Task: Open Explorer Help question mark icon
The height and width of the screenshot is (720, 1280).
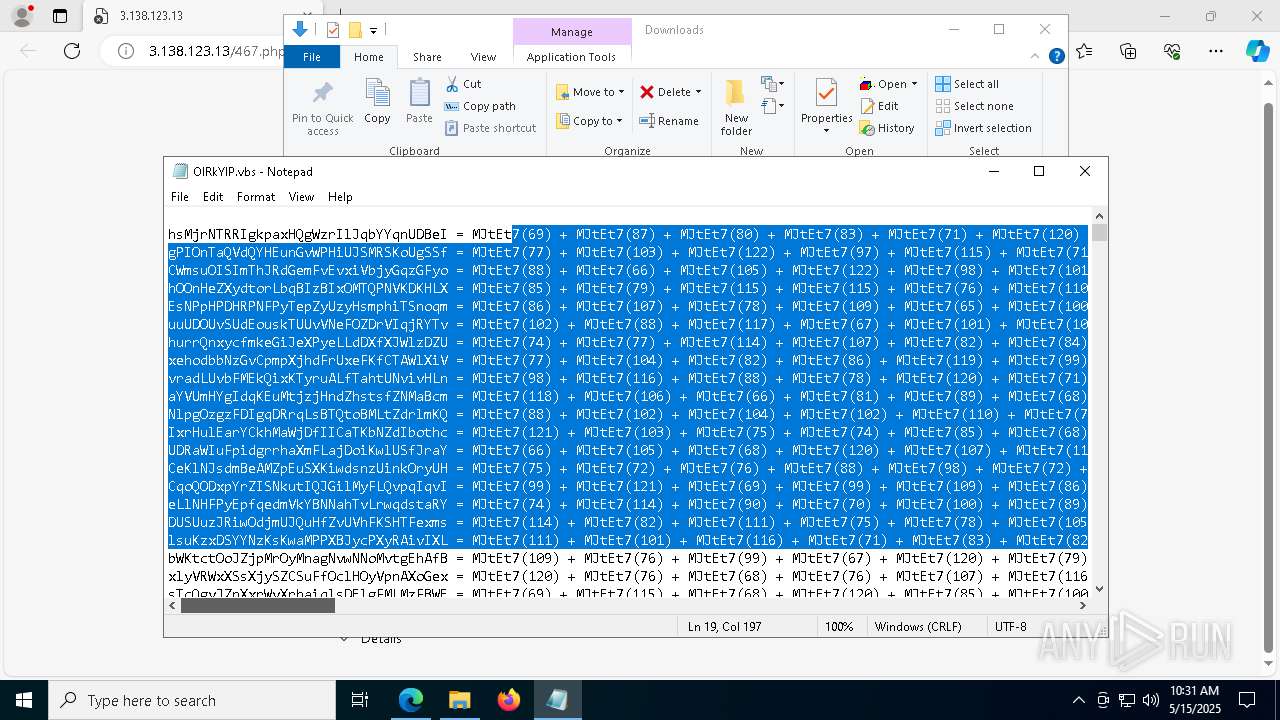Action: pyautogui.click(x=1056, y=56)
